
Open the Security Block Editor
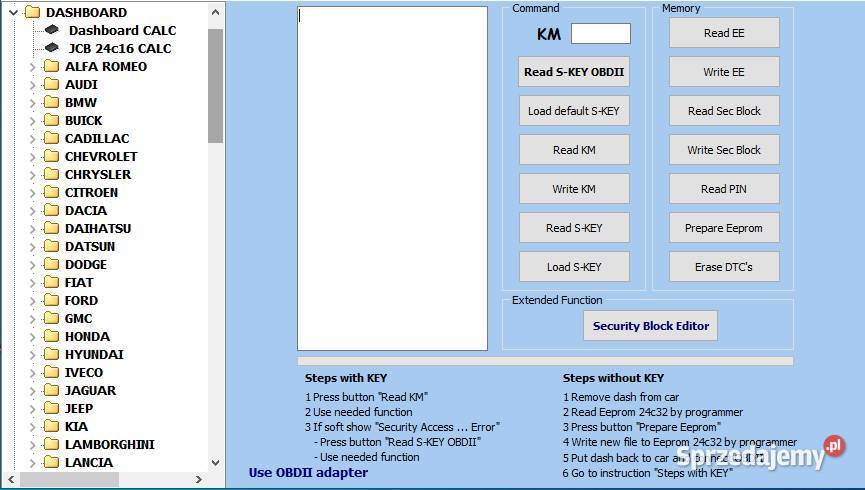pos(650,326)
